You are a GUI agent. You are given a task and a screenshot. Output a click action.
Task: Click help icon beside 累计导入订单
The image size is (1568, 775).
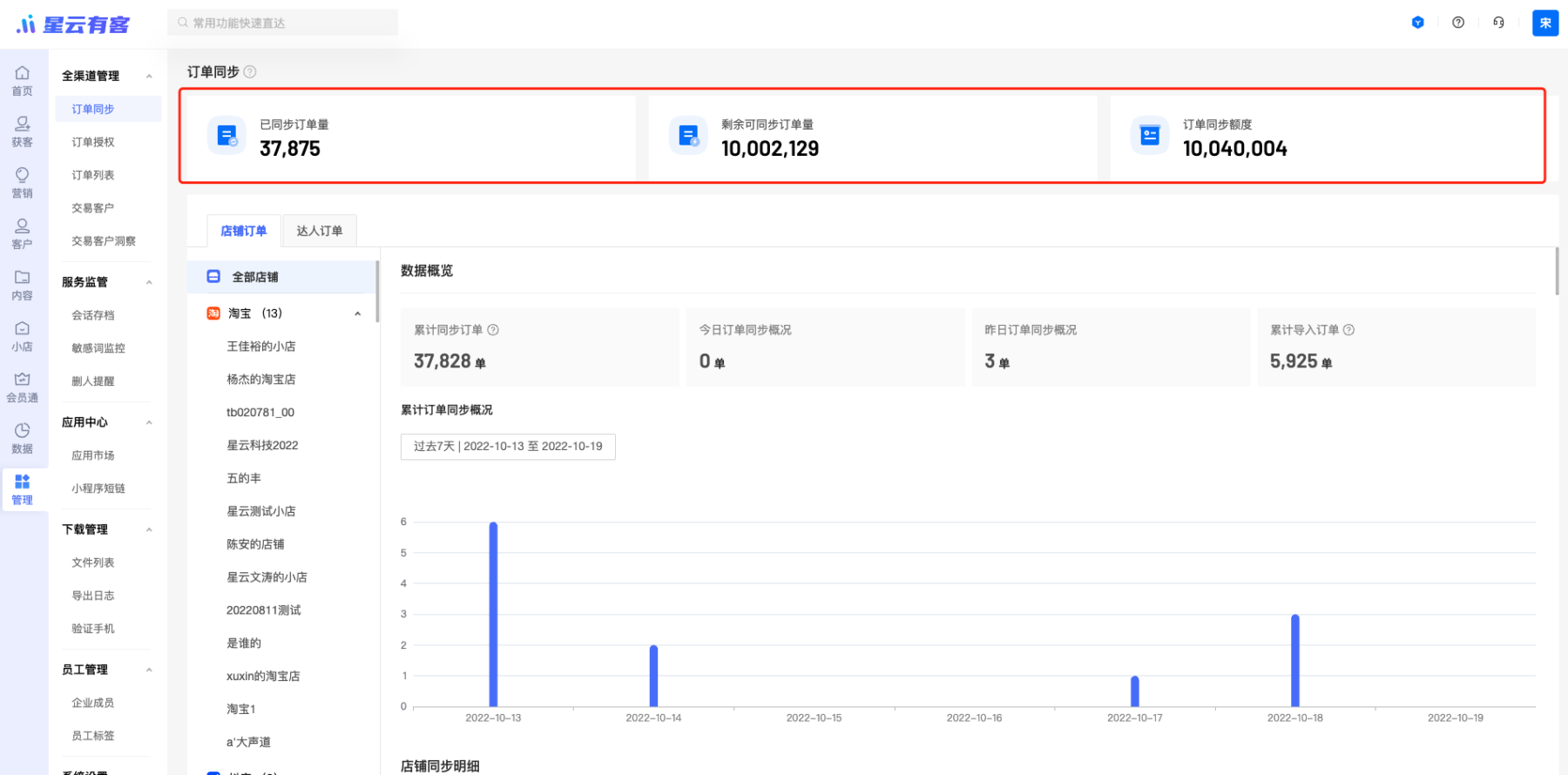1348,330
